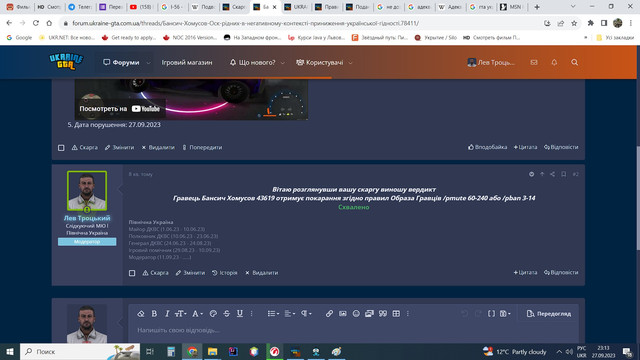Open the text color dropdown
Screen dimensions: 640x360
click(x=197, y=313)
